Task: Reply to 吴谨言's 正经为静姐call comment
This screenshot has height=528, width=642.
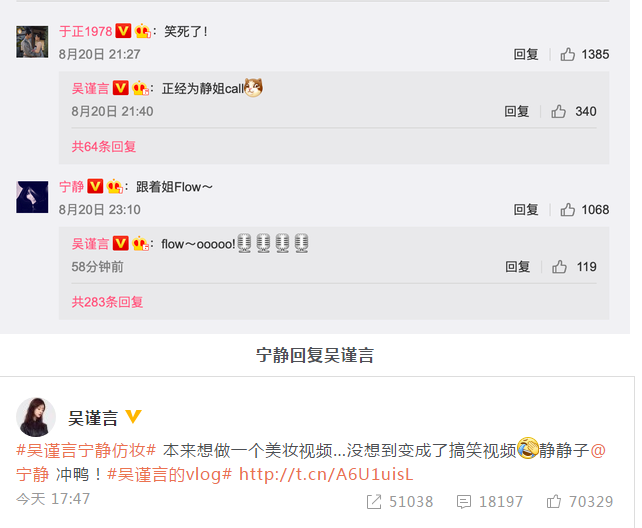Action: [517, 111]
